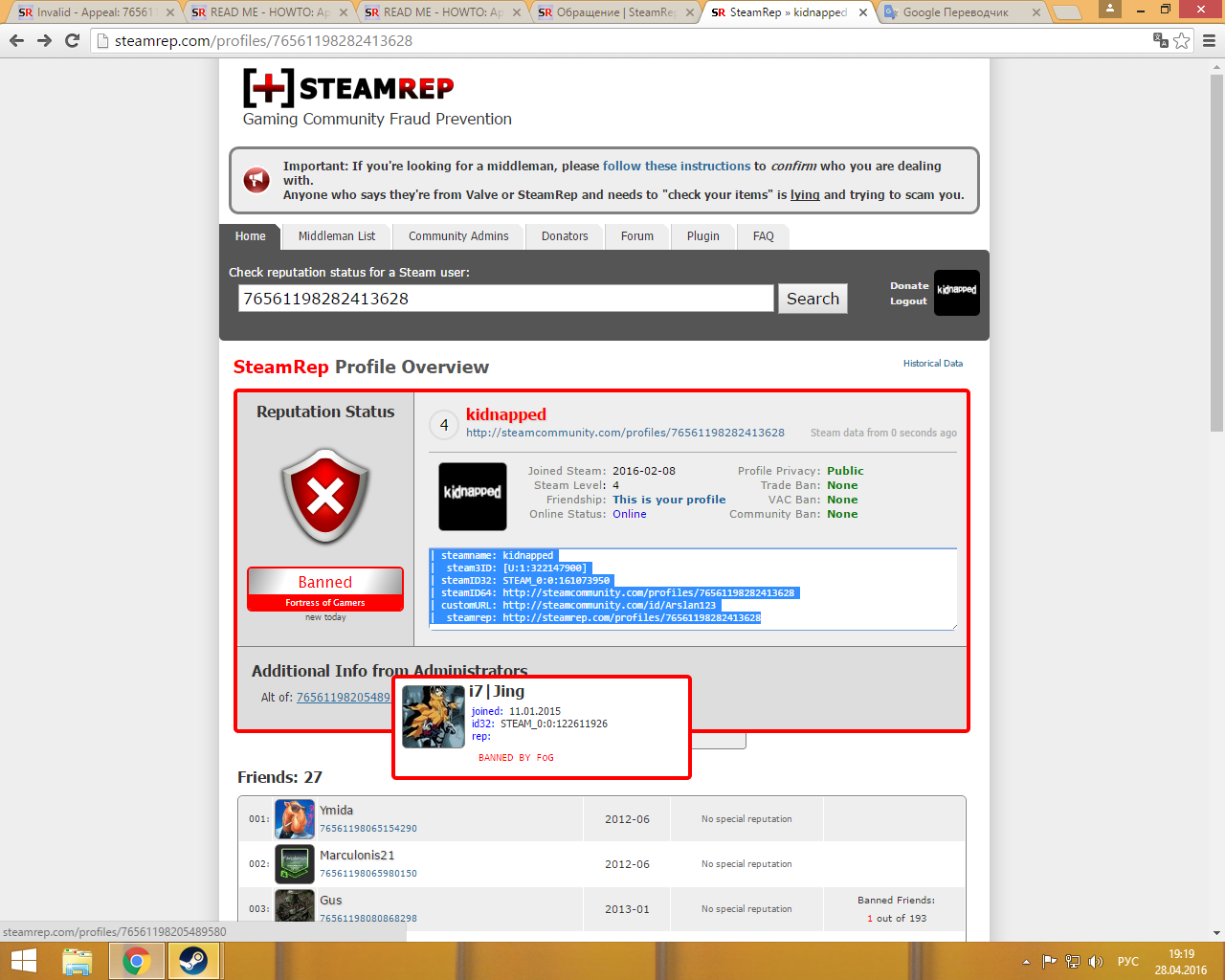
Task: Click the scrollbar down arrow
Action: point(1216,932)
